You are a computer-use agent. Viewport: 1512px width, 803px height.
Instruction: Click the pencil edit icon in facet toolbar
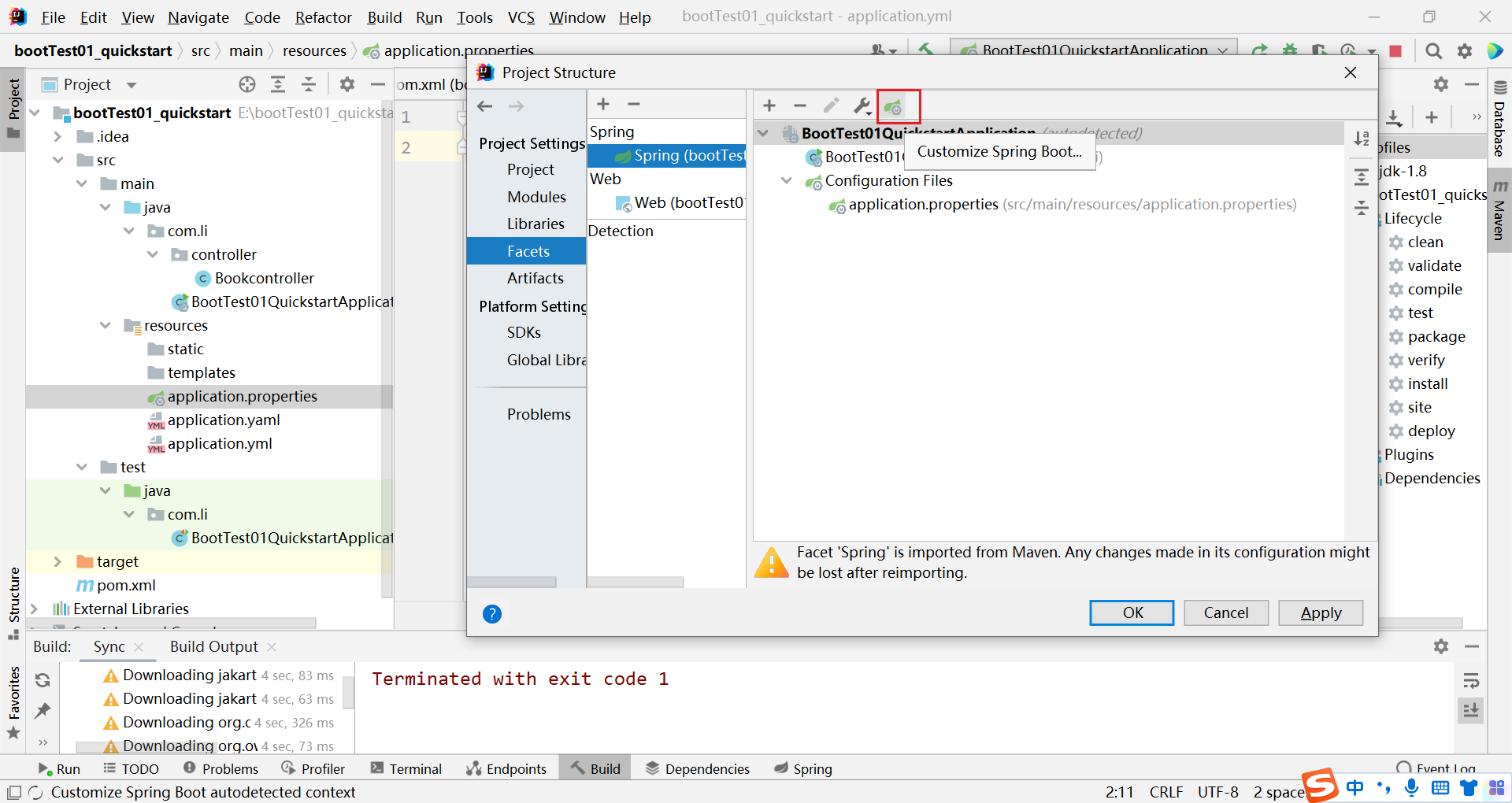[831, 105]
